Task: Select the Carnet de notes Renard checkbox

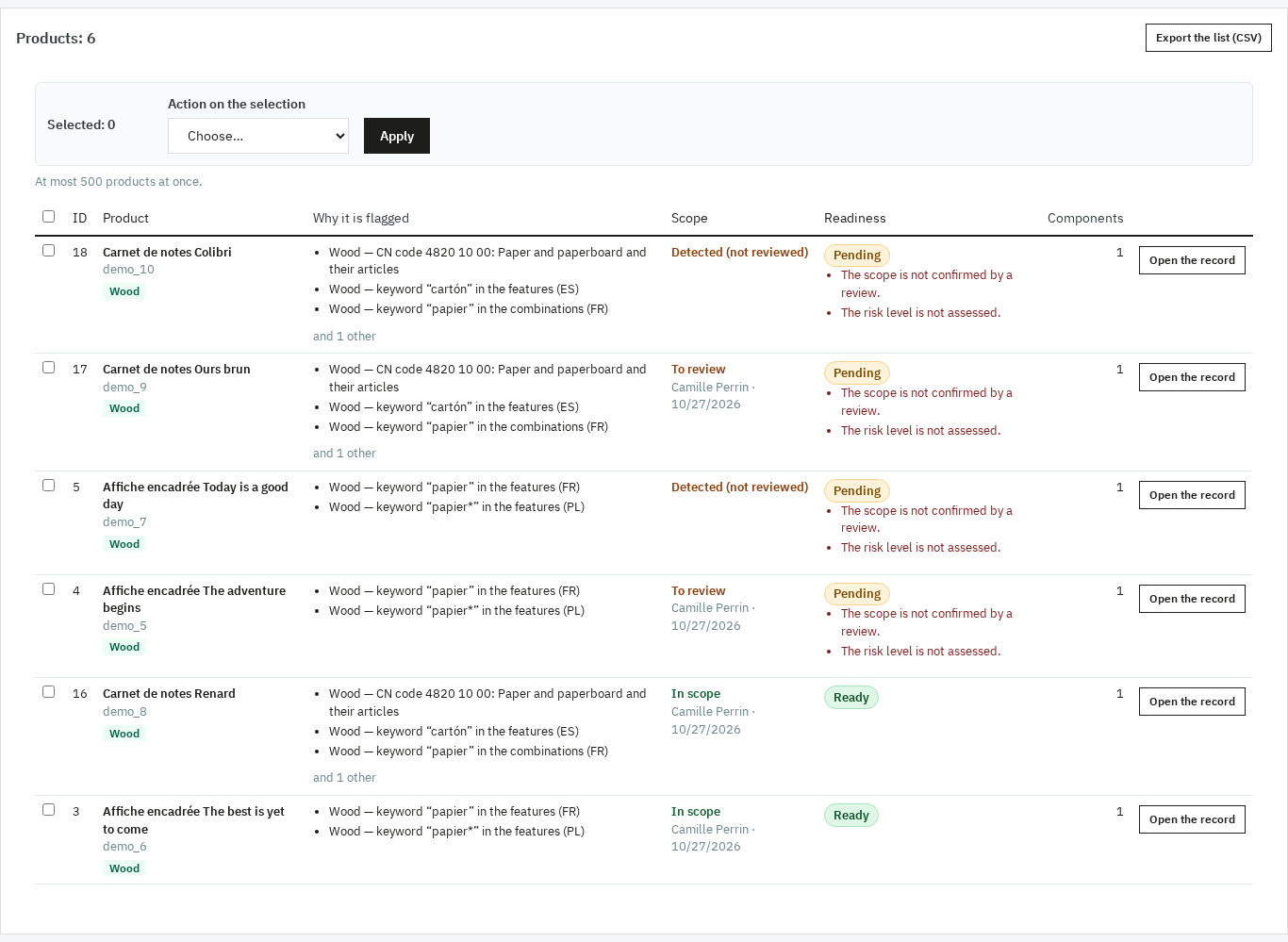Action: coord(49,692)
